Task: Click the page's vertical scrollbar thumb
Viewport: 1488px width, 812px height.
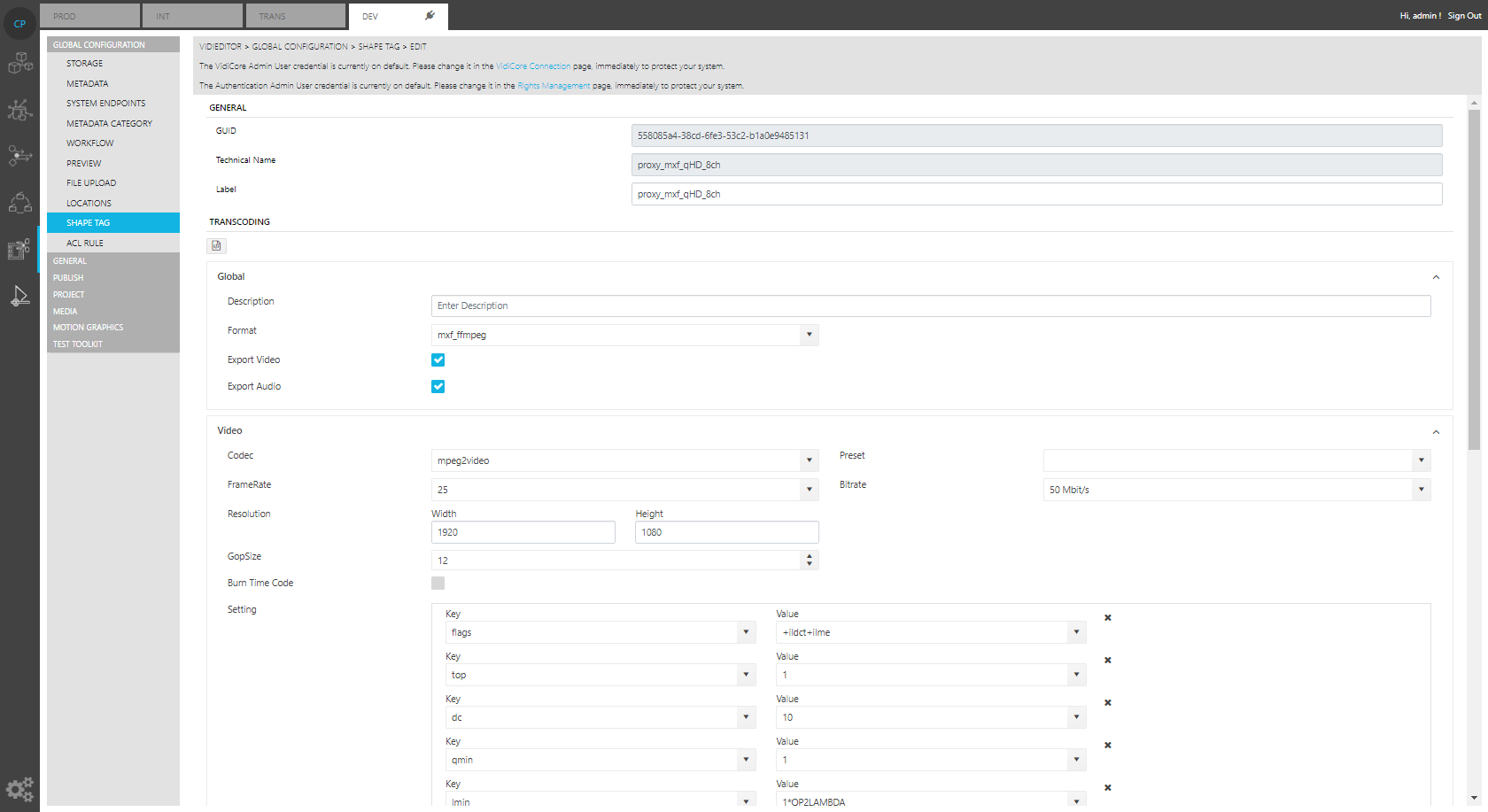Action: pos(1474,275)
